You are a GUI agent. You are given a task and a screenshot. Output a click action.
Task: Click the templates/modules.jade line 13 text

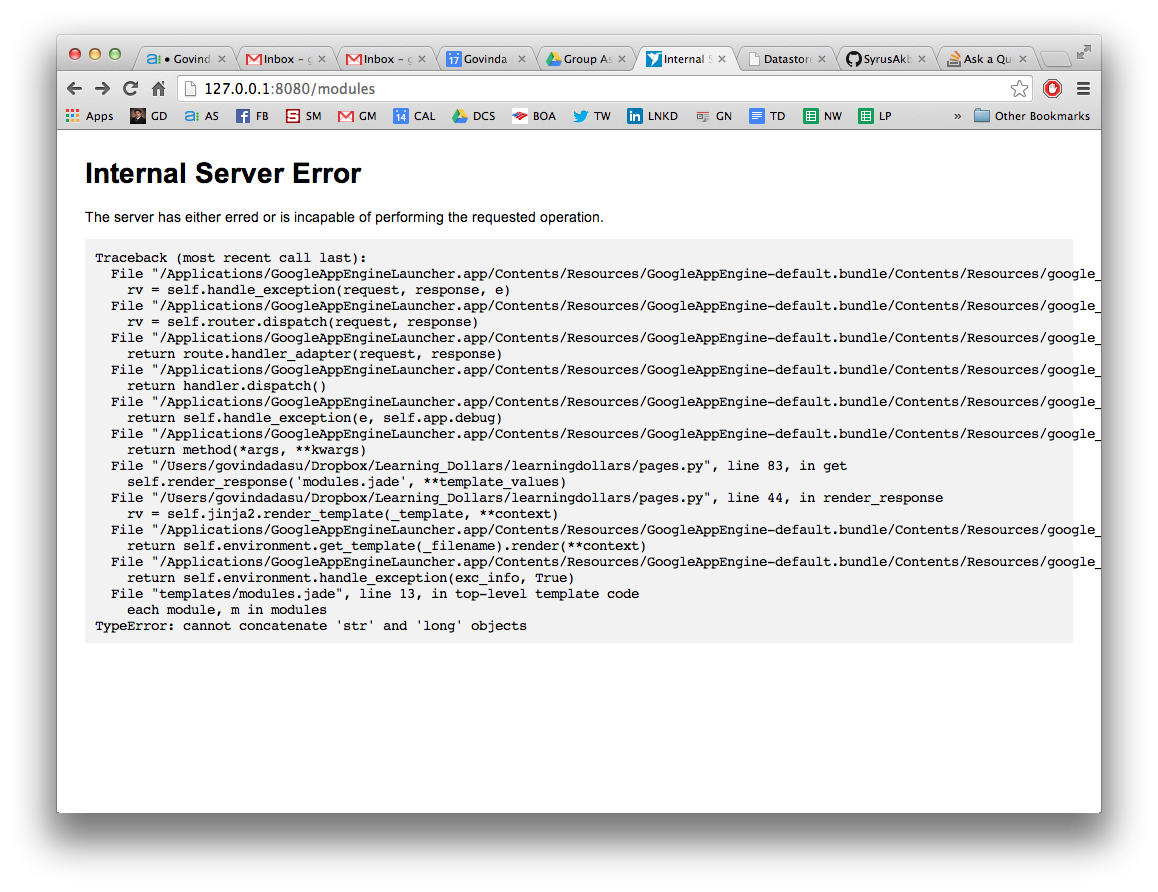click(x=375, y=594)
